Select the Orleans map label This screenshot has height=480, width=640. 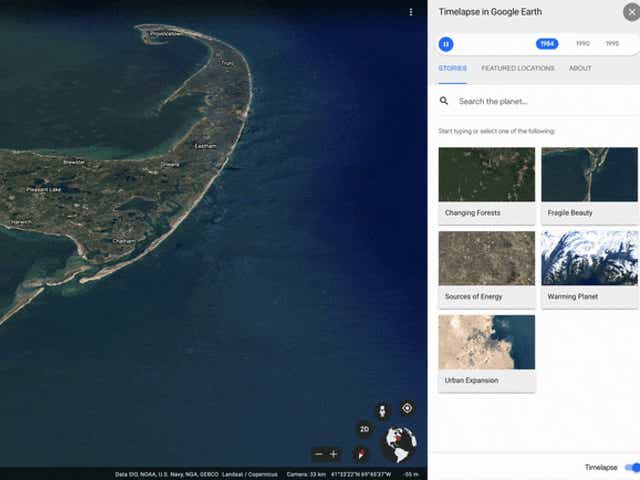170,164
